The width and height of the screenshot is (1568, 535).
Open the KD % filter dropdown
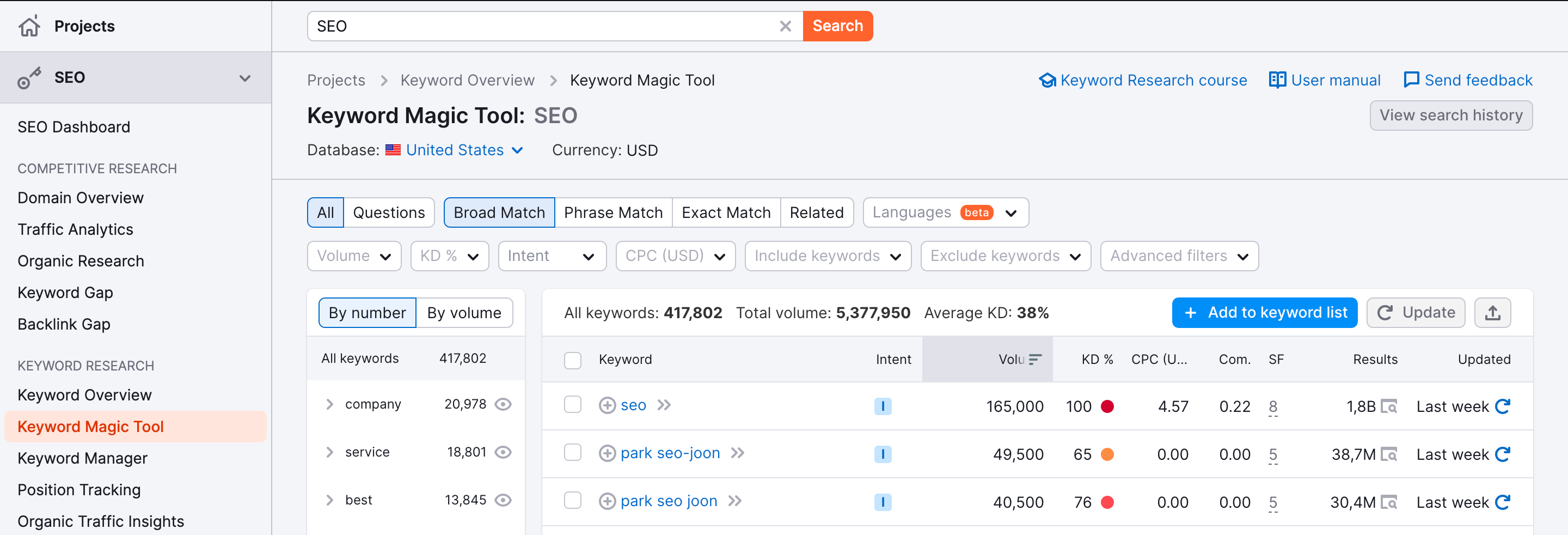pyautogui.click(x=450, y=256)
